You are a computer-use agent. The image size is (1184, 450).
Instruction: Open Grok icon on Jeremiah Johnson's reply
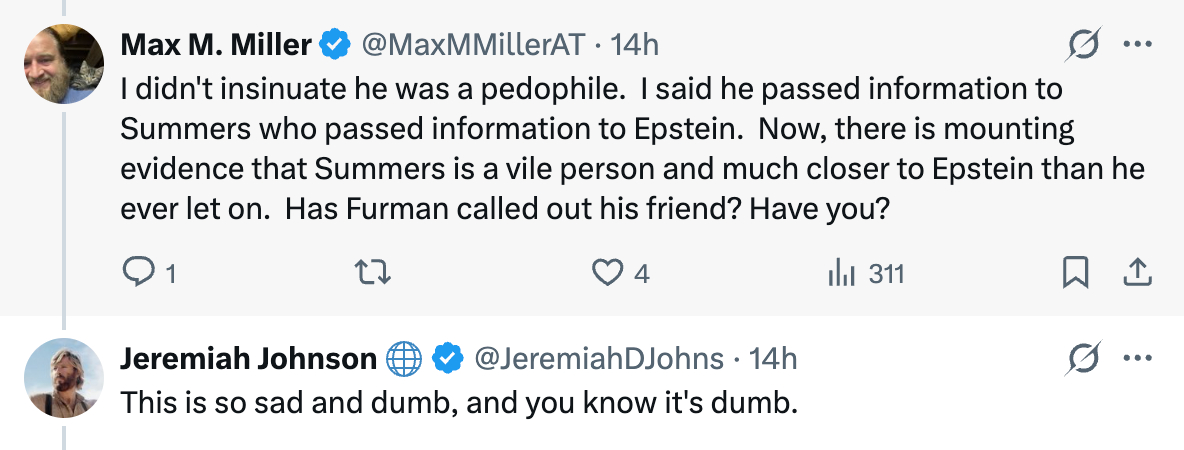click(x=1085, y=358)
